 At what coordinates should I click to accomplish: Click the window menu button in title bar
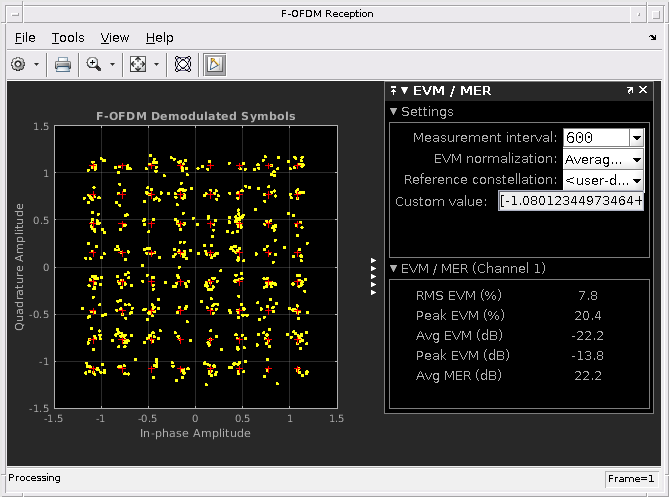(15, 14)
